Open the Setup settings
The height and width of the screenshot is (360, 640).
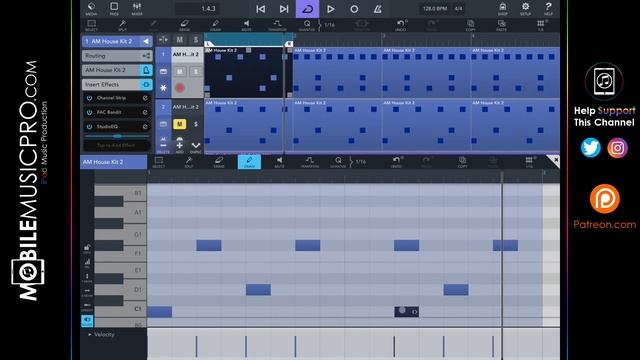pyautogui.click(x=525, y=9)
